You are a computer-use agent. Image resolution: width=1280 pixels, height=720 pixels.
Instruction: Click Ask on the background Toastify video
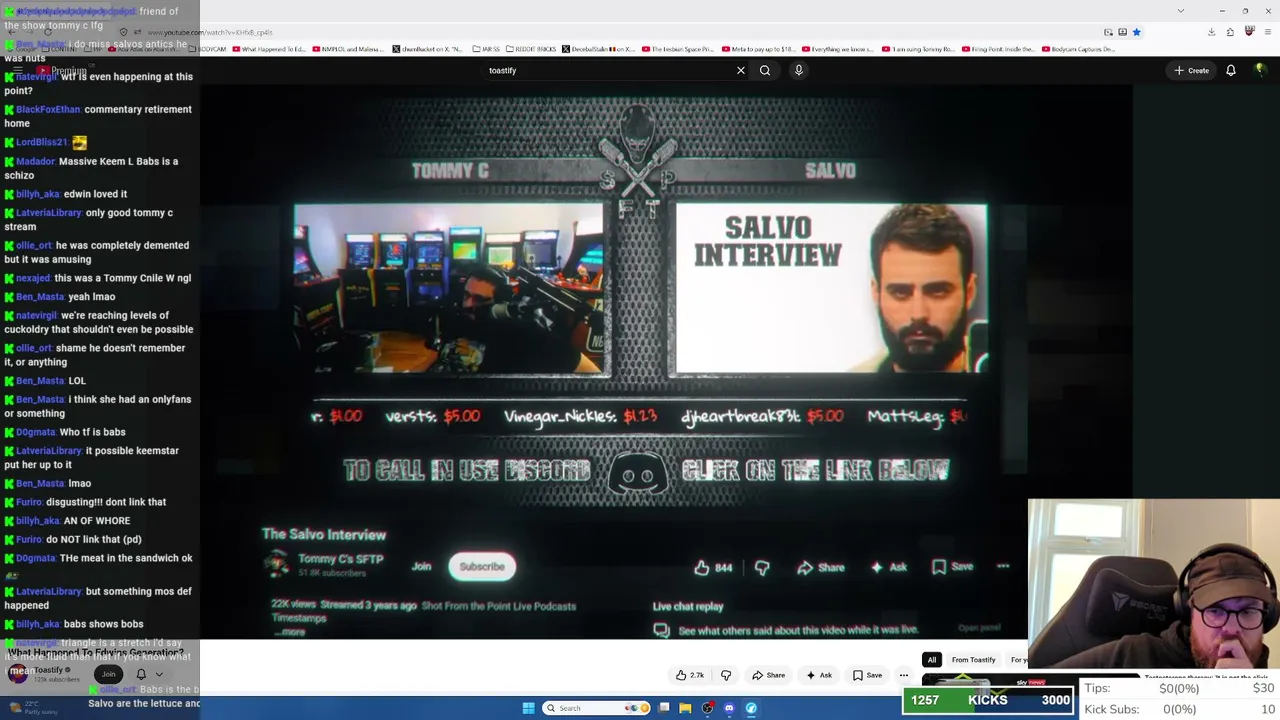pyautogui.click(x=819, y=675)
